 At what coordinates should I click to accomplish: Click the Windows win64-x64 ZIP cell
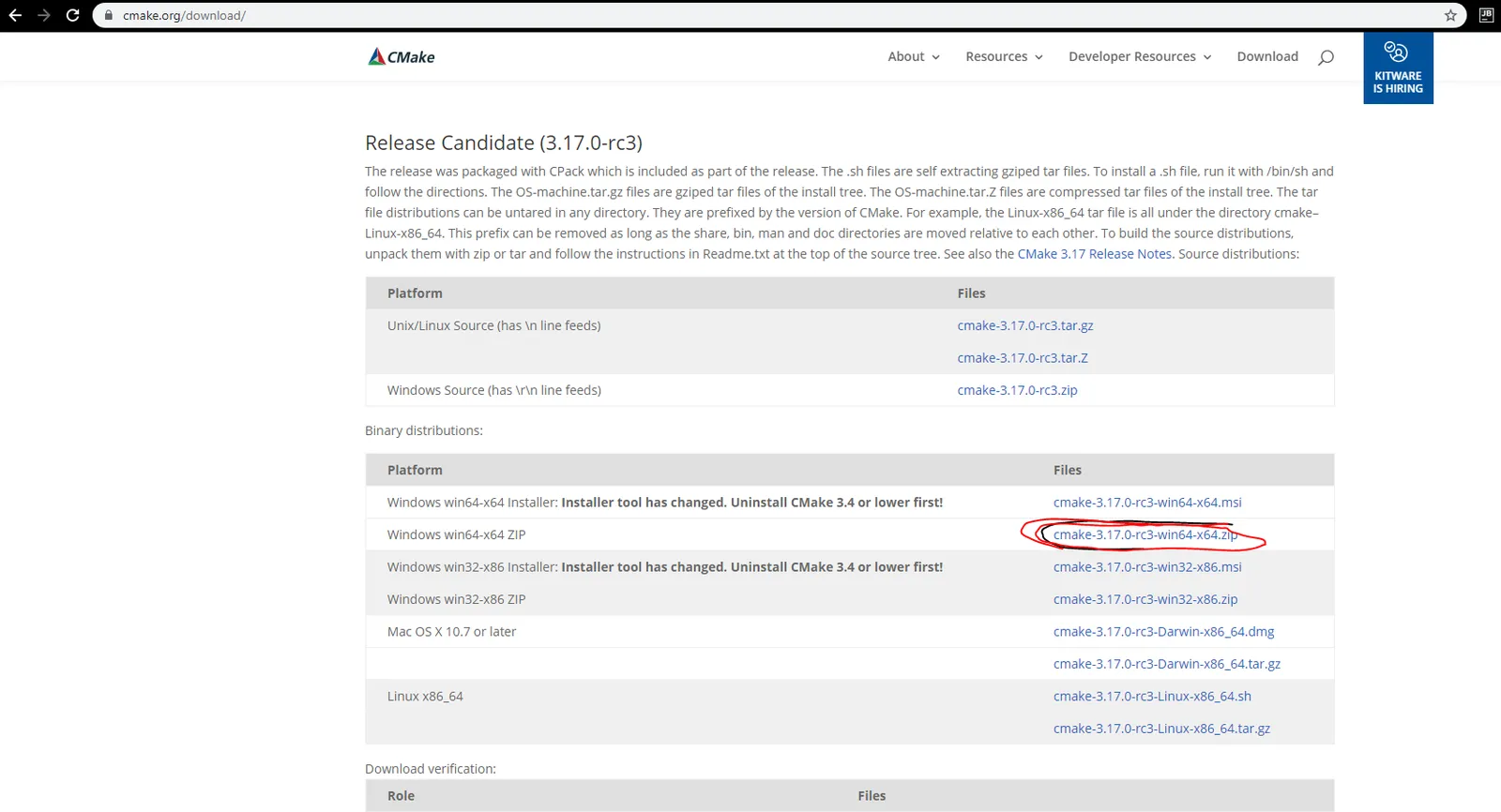(456, 534)
